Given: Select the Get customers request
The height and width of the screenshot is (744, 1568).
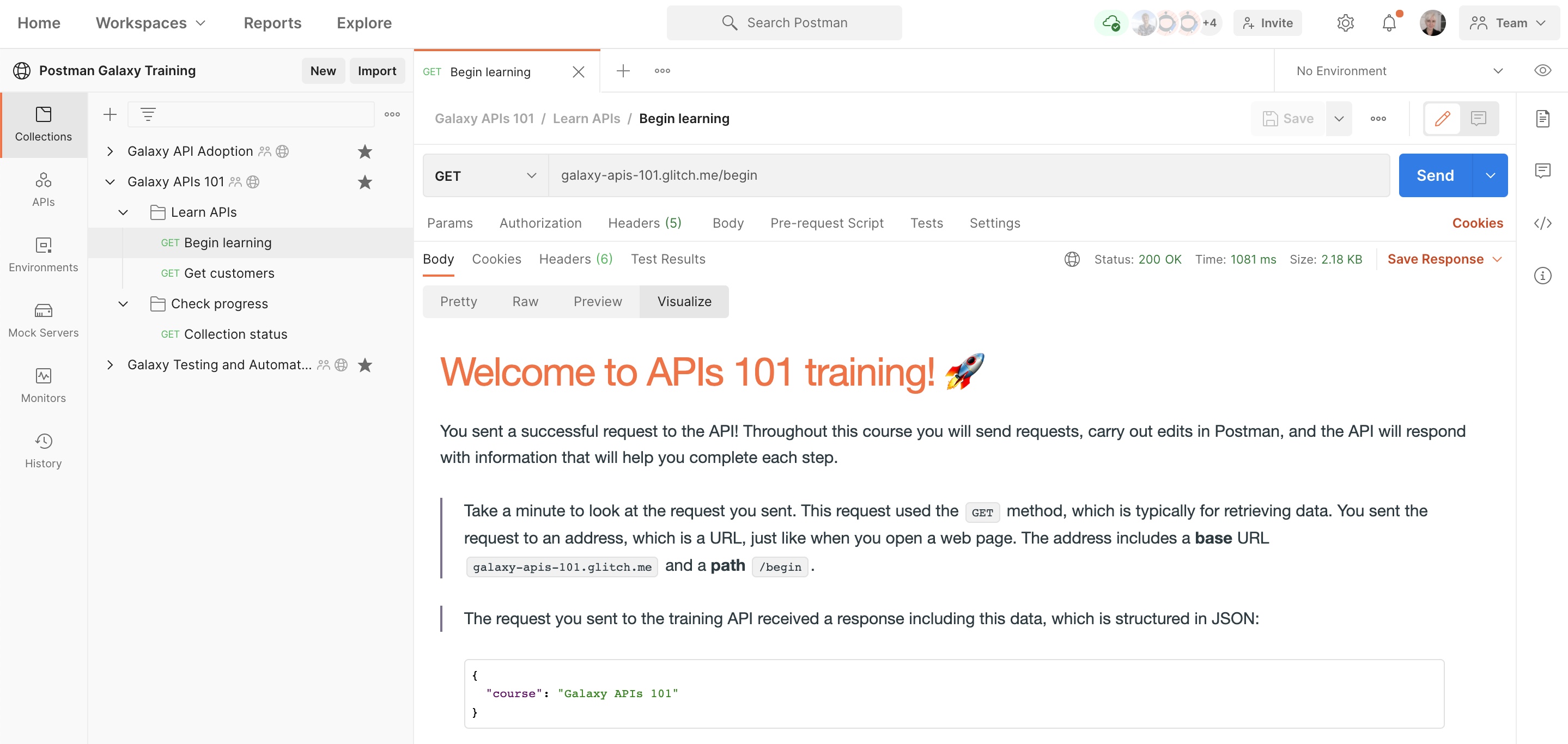Looking at the screenshot, I should click(x=228, y=273).
